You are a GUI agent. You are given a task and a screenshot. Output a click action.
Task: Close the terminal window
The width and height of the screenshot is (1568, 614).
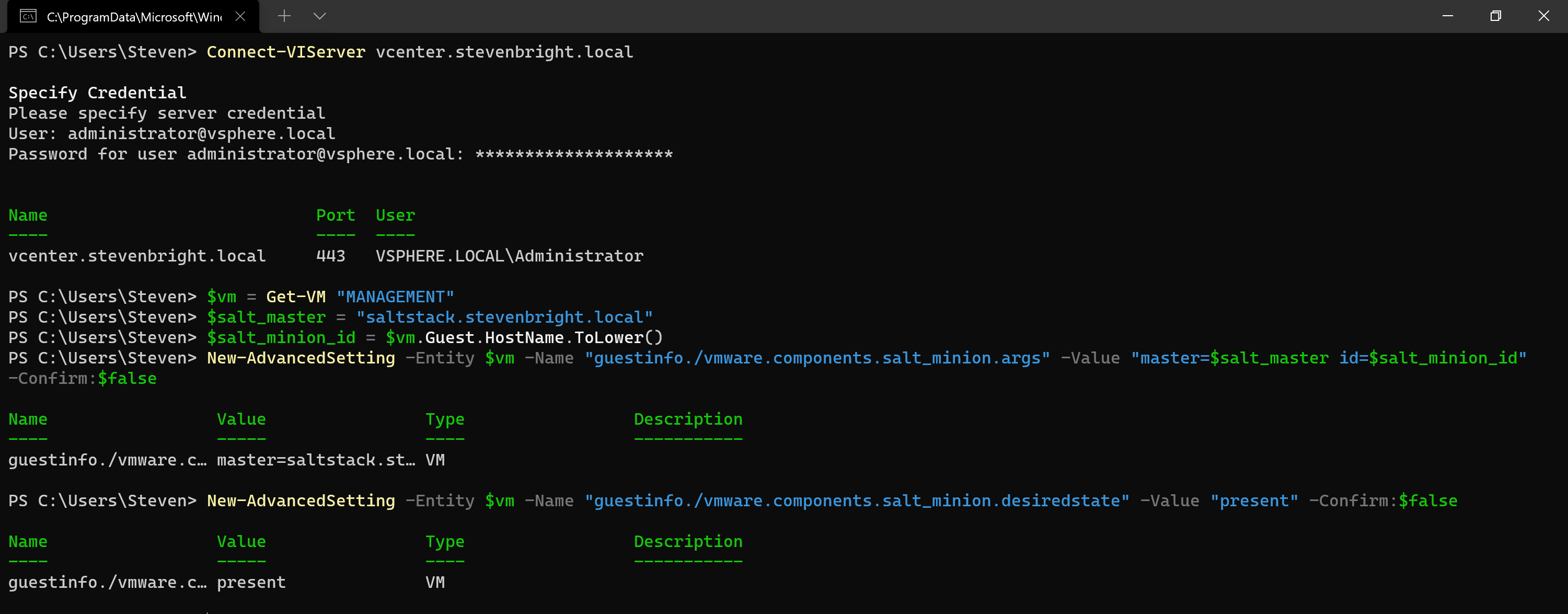click(x=1543, y=16)
